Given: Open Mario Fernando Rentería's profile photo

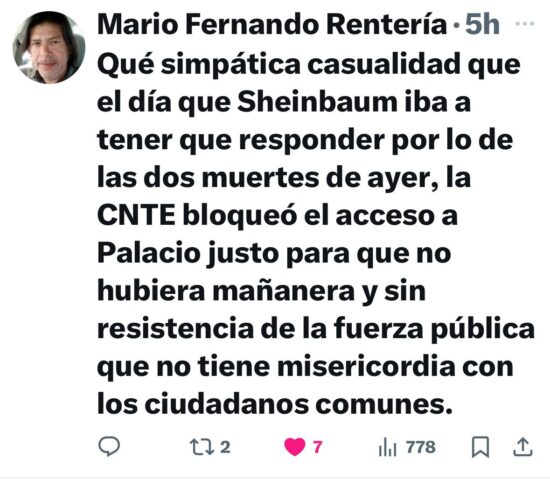Looking at the screenshot, I should [49, 47].
